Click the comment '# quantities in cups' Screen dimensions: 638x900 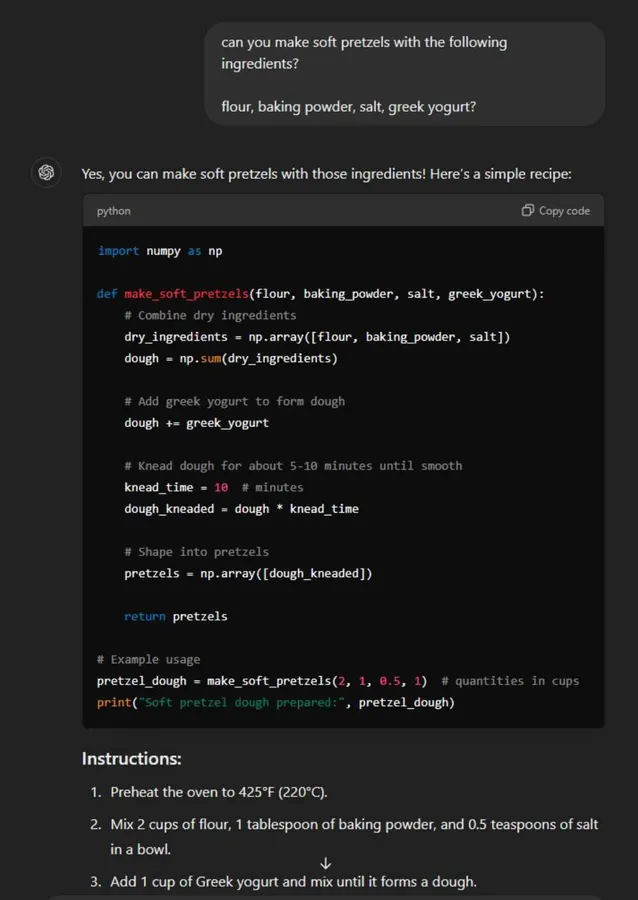click(x=510, y=681)
